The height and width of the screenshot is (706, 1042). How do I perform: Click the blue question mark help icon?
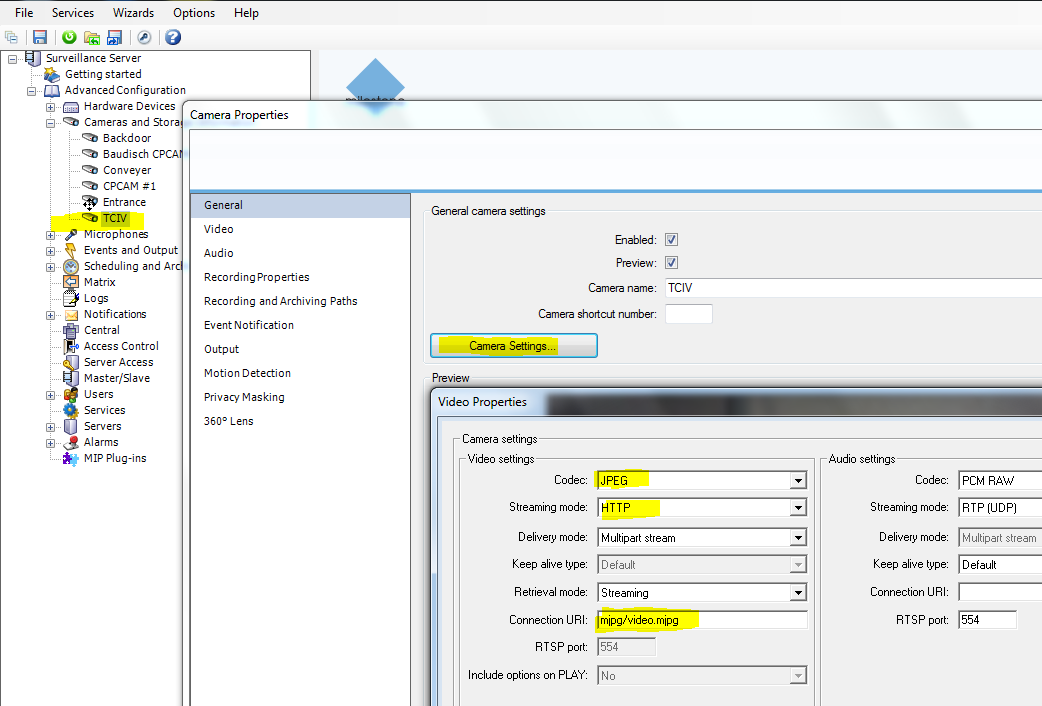point(173,37)
